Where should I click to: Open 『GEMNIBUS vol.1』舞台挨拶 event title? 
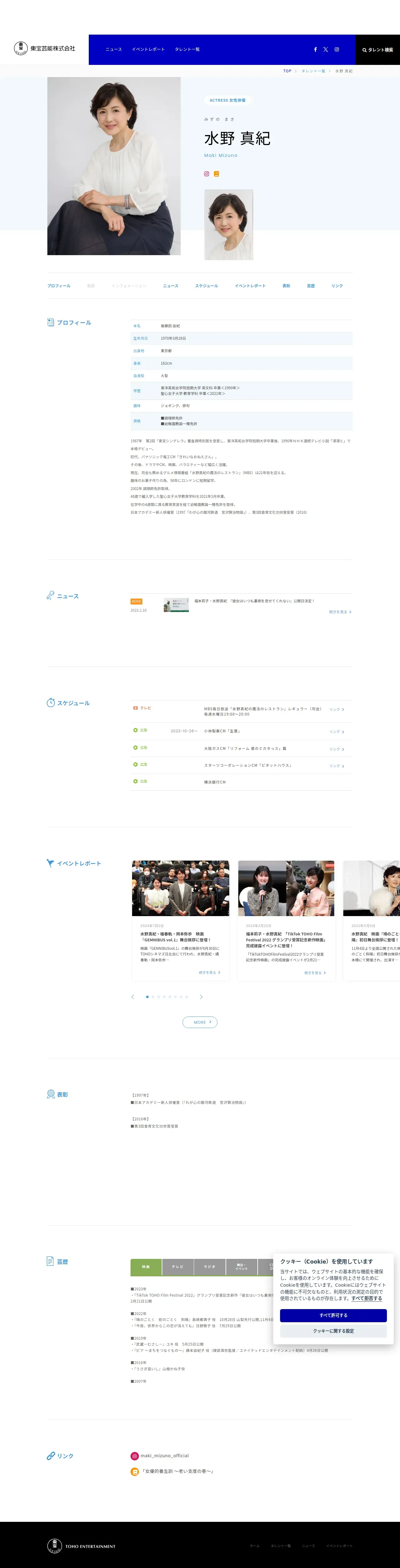[176, 937]
